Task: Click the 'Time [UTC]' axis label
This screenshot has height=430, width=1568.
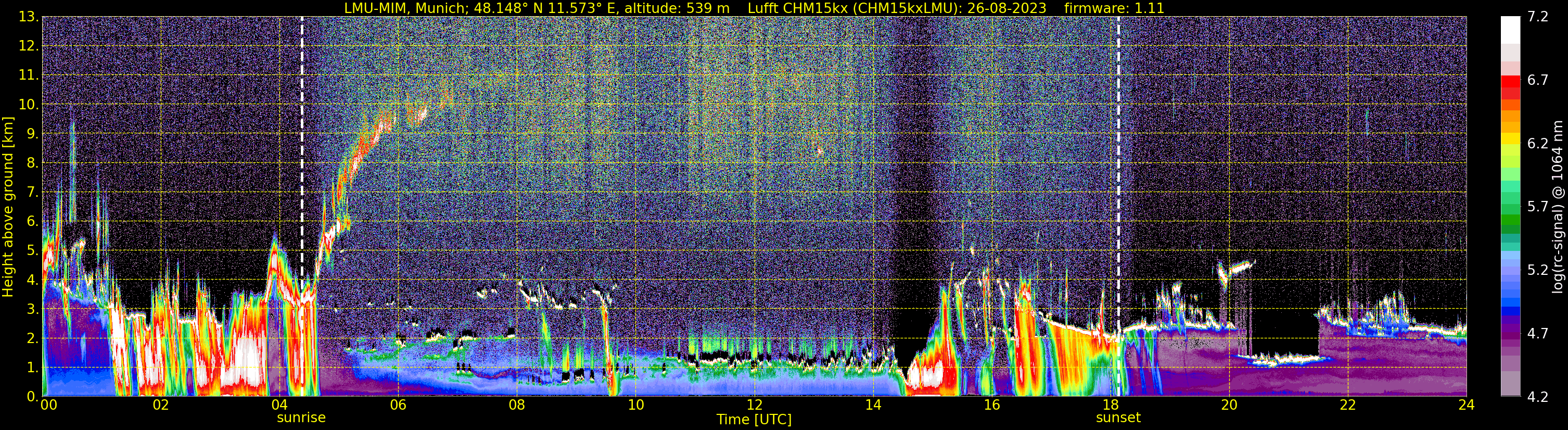Action: pyautogui.click(x=754, y=419)
